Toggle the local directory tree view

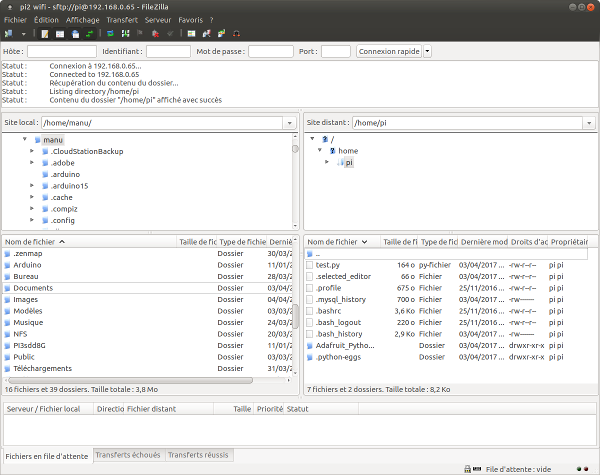59,33
